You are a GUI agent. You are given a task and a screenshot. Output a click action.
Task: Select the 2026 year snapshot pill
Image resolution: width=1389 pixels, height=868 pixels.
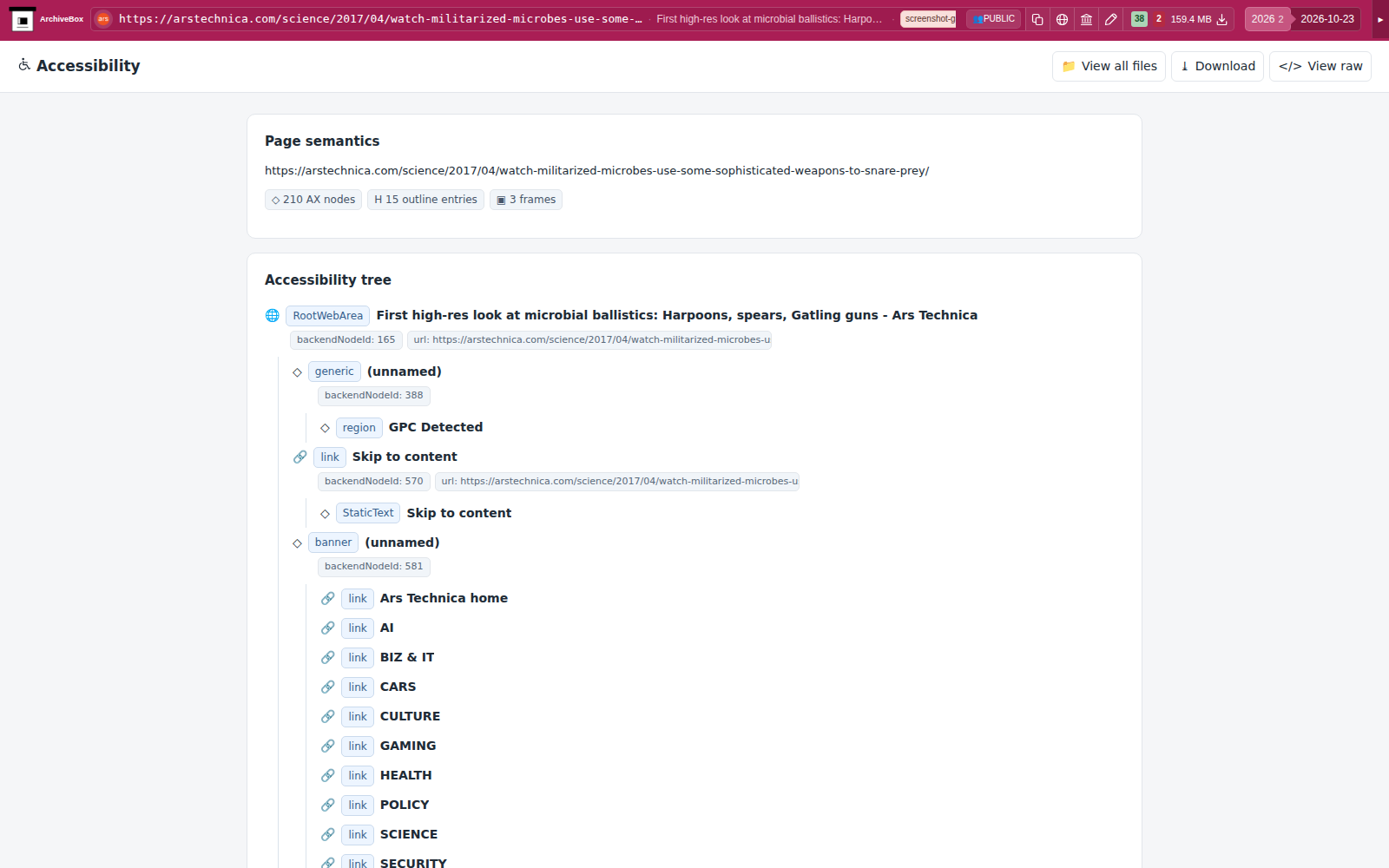[1267, 19]
